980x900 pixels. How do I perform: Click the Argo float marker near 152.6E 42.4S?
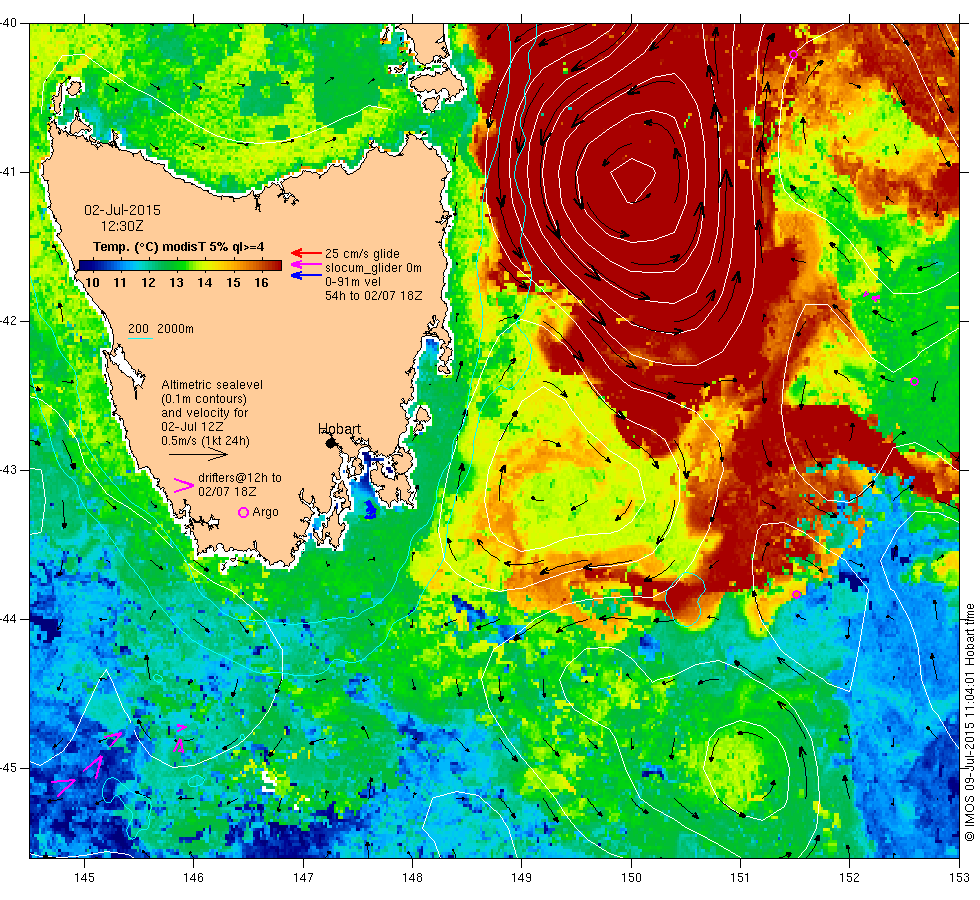[914, 381]
